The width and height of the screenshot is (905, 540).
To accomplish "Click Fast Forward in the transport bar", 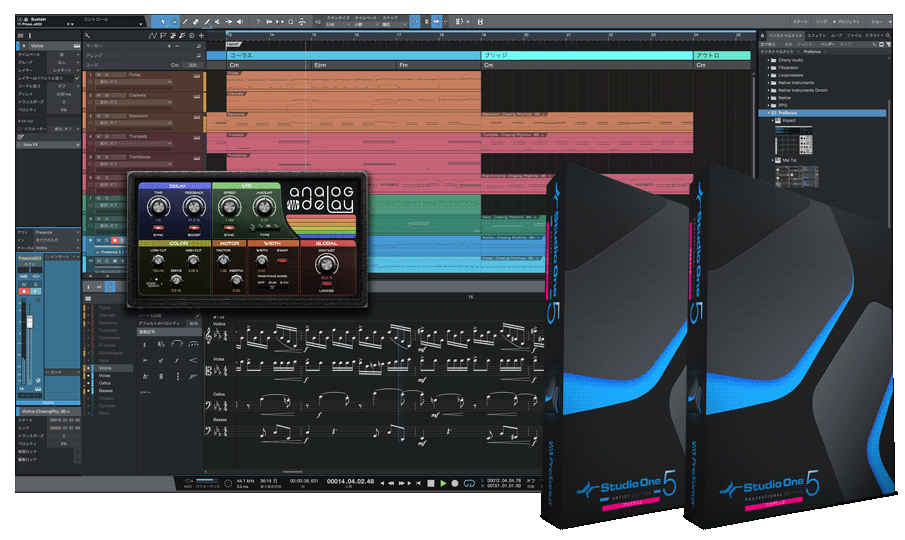I will point(402,483).
